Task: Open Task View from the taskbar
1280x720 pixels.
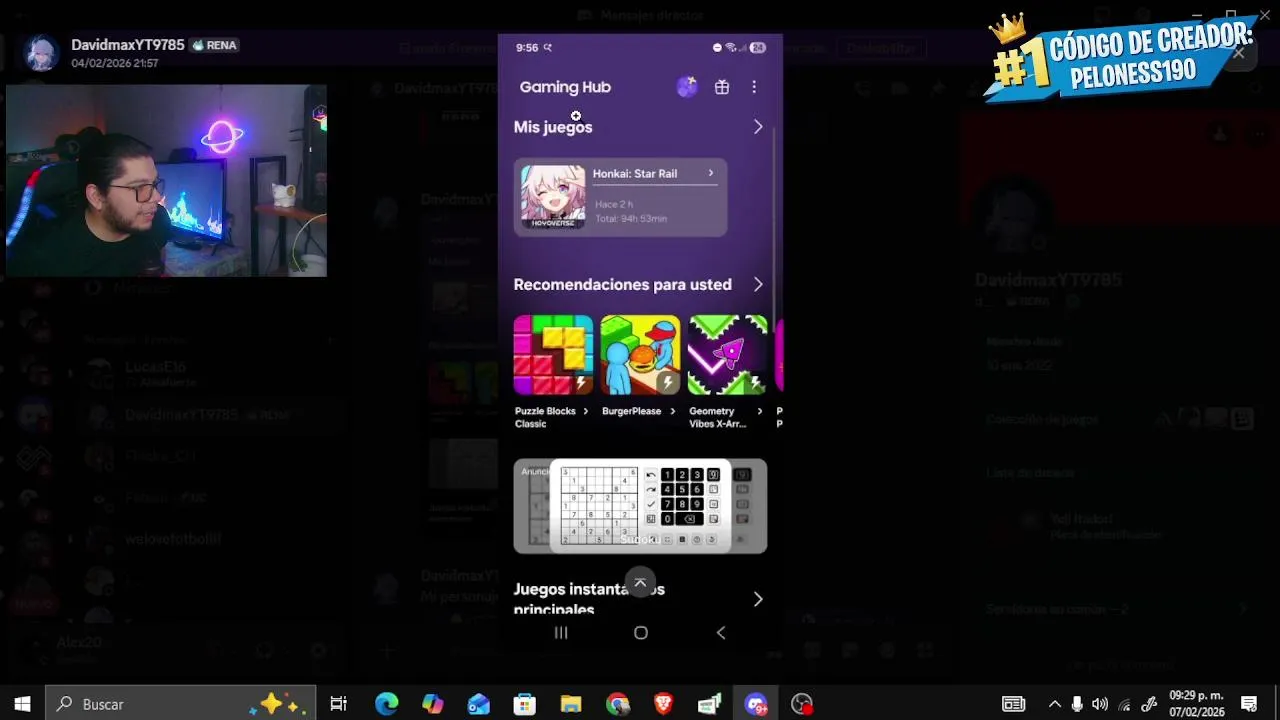Action: (339, 704)
